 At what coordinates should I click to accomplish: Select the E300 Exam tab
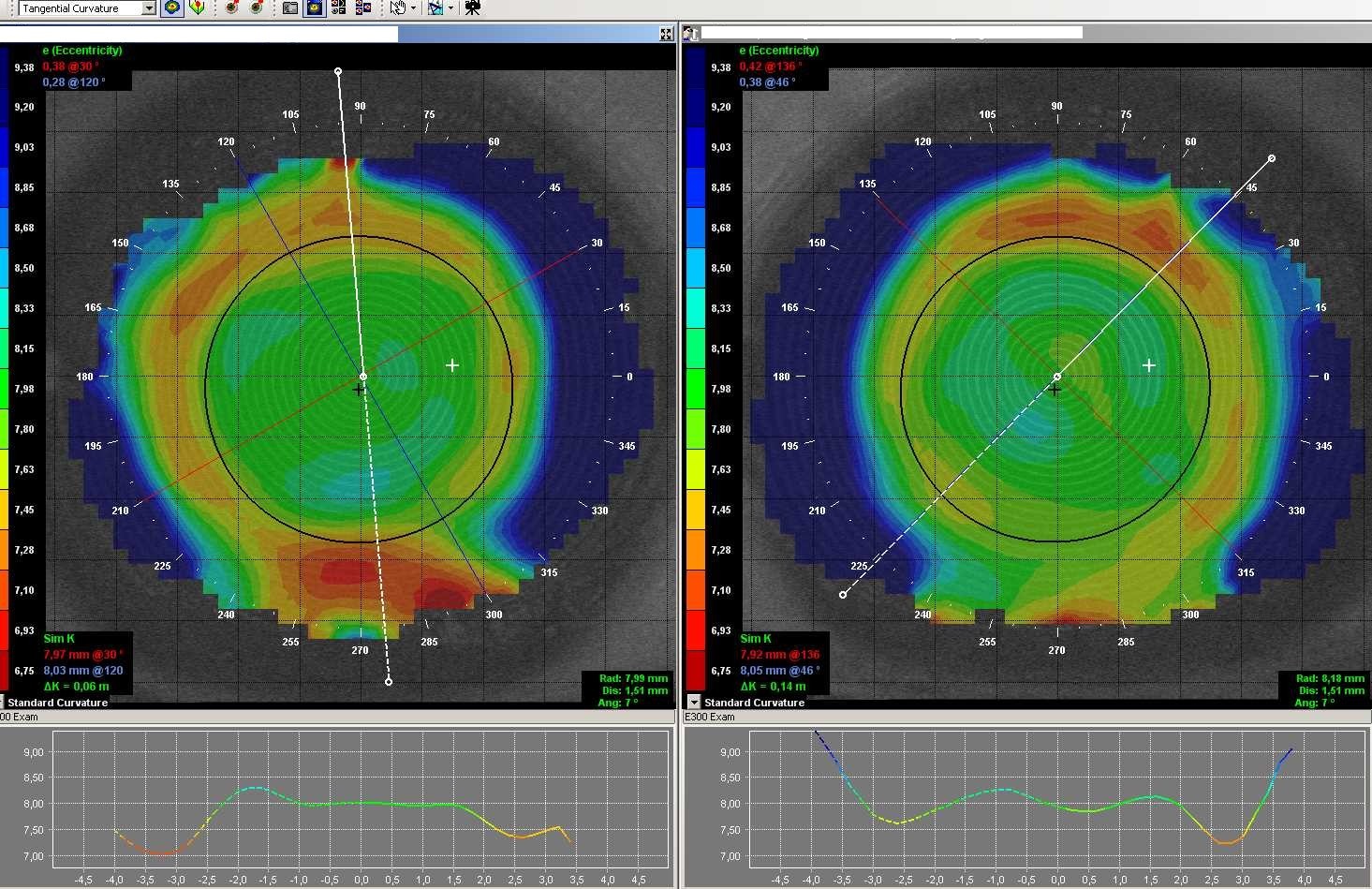712,717
